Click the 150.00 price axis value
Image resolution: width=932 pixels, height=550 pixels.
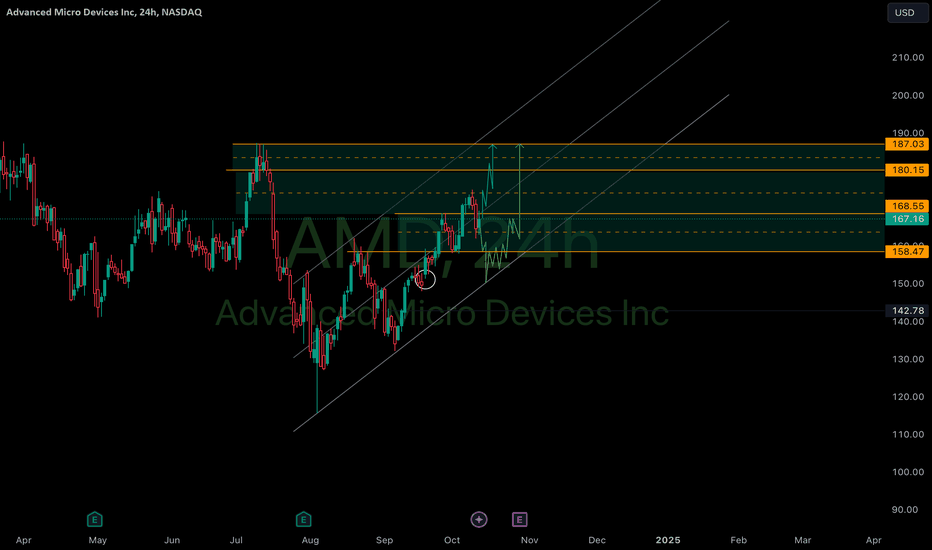908,284
